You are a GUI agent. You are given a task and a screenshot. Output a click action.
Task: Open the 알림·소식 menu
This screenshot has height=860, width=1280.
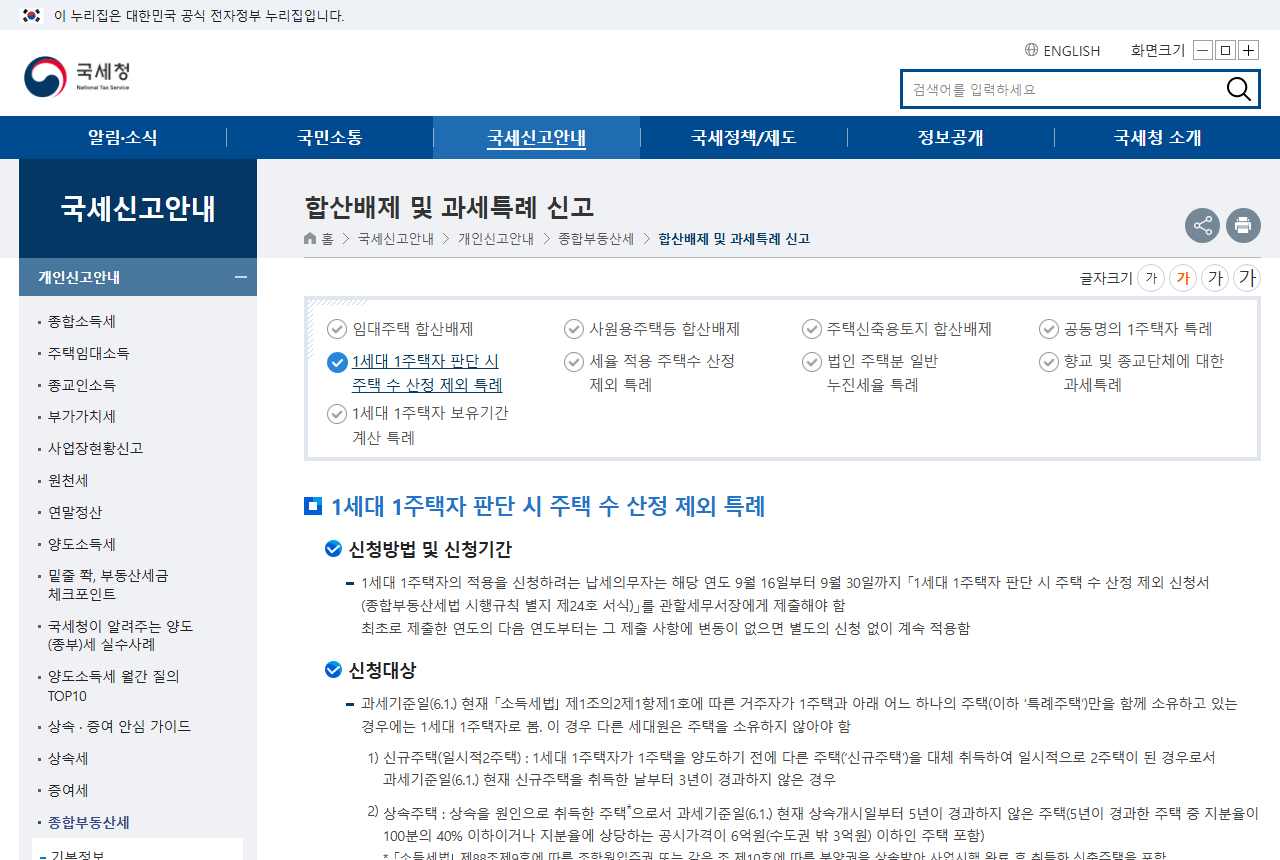pyautogui.click(x=122, y=138)
